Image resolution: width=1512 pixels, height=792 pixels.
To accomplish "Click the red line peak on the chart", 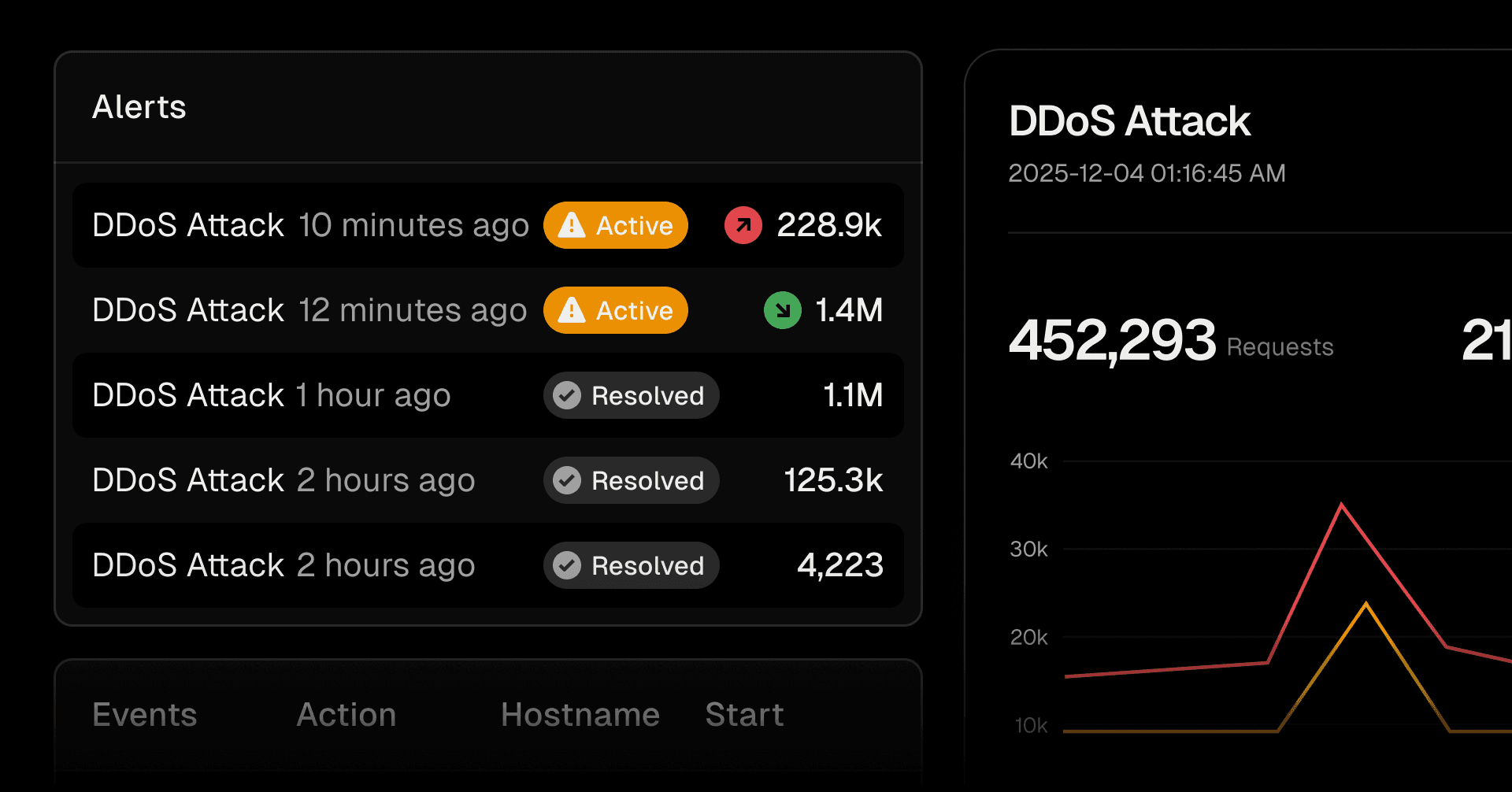I will tap(1342, 505).
